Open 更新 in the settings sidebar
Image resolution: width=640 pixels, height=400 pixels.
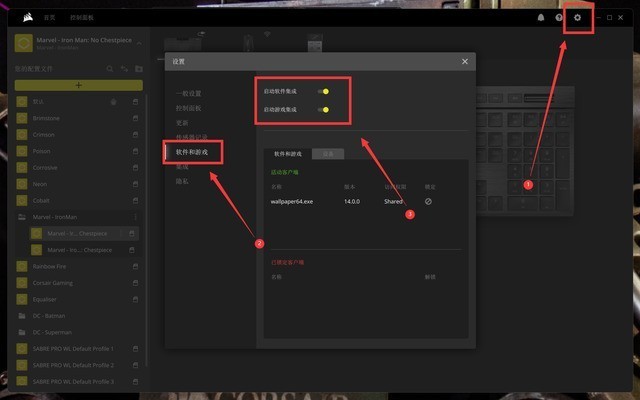[x=182, y=123]
